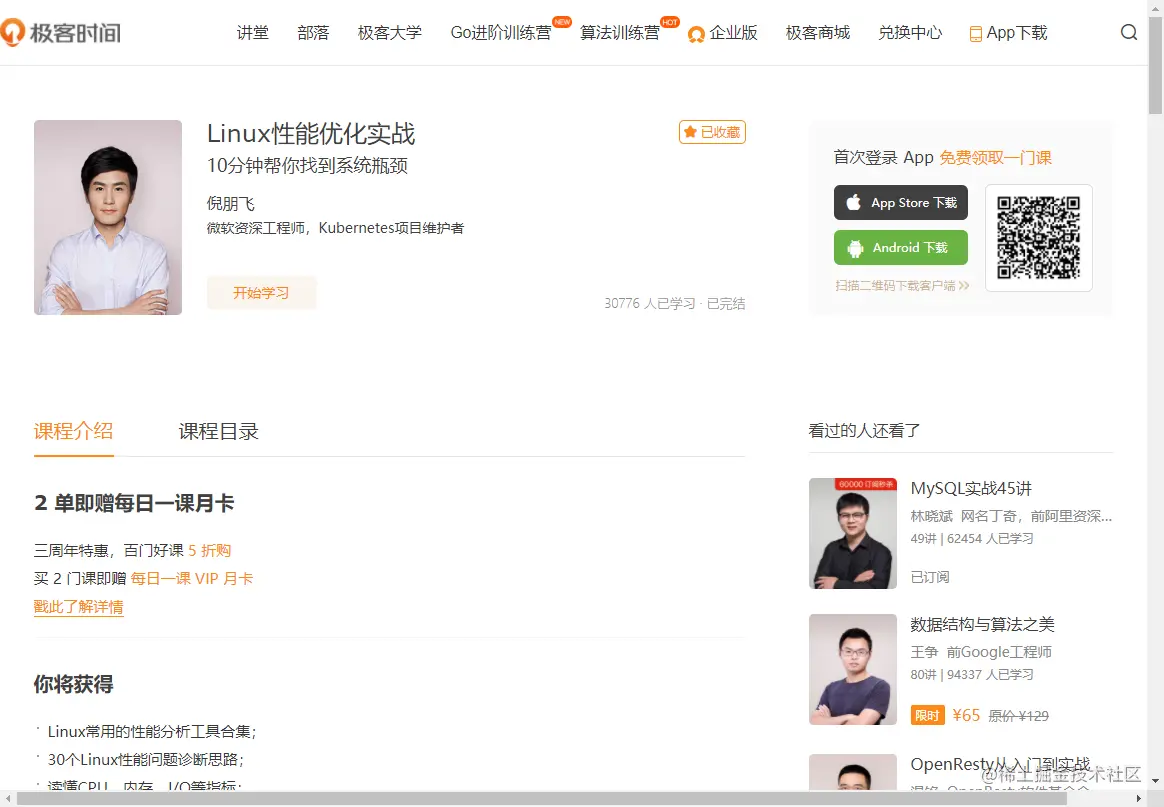Viewport: 1164px width, 807px height.
Task: Click instructor name 倪朋飞
Action: coord(231,203)
